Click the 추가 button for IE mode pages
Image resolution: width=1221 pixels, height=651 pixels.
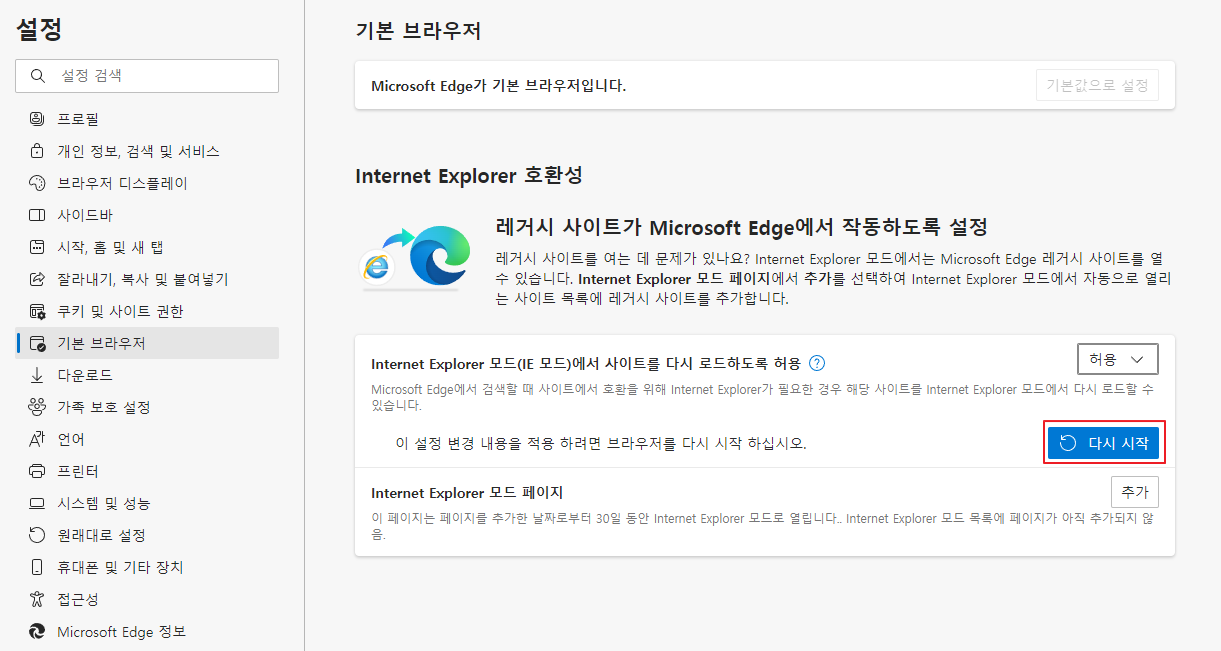coord(1135,493)
